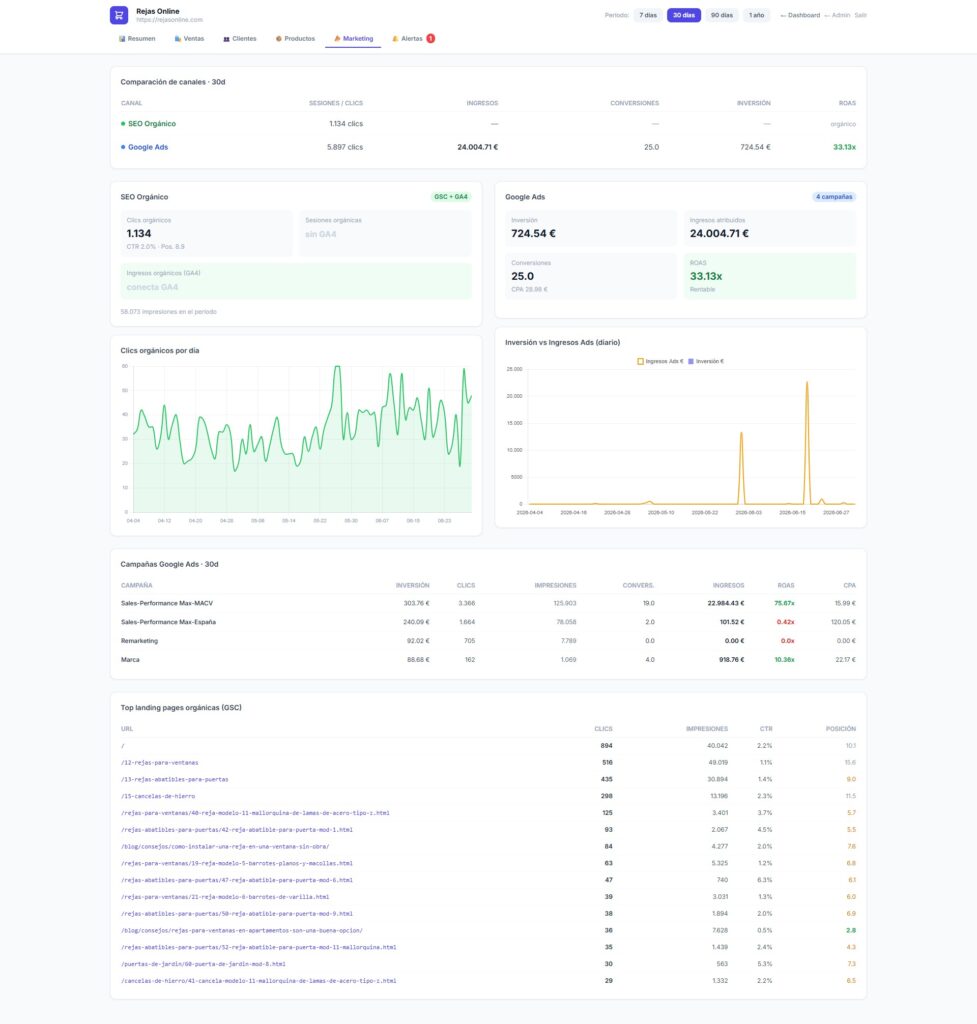The image size is (977, 1024).
Task: Open reja-abatible-para-puerta-mod-6 URL
Action: pos(236,880)
